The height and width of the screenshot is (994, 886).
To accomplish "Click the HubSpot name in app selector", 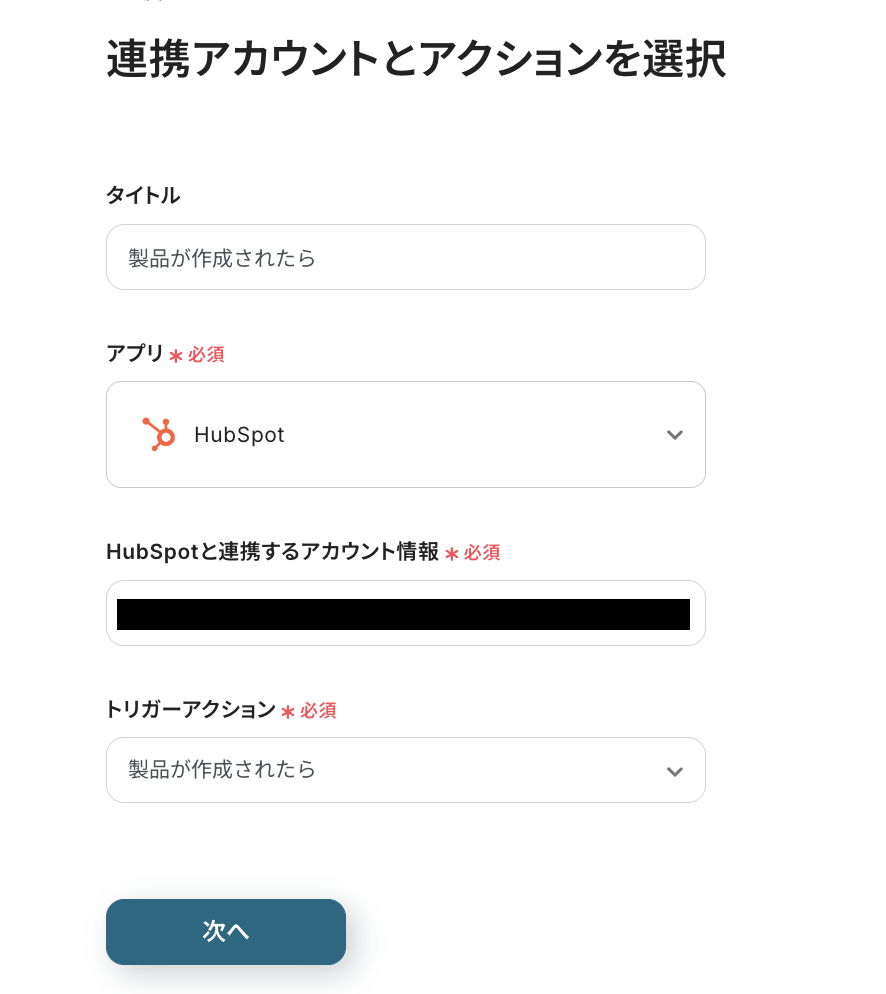I will [239, 435].
